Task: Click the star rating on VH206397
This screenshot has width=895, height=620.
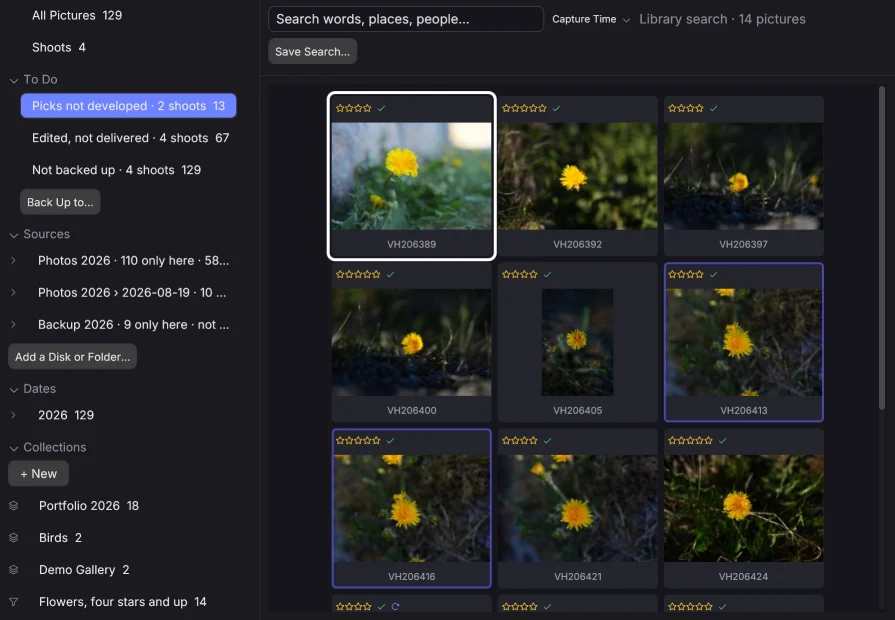Action: pyautogui.click(x=686, y=108)
